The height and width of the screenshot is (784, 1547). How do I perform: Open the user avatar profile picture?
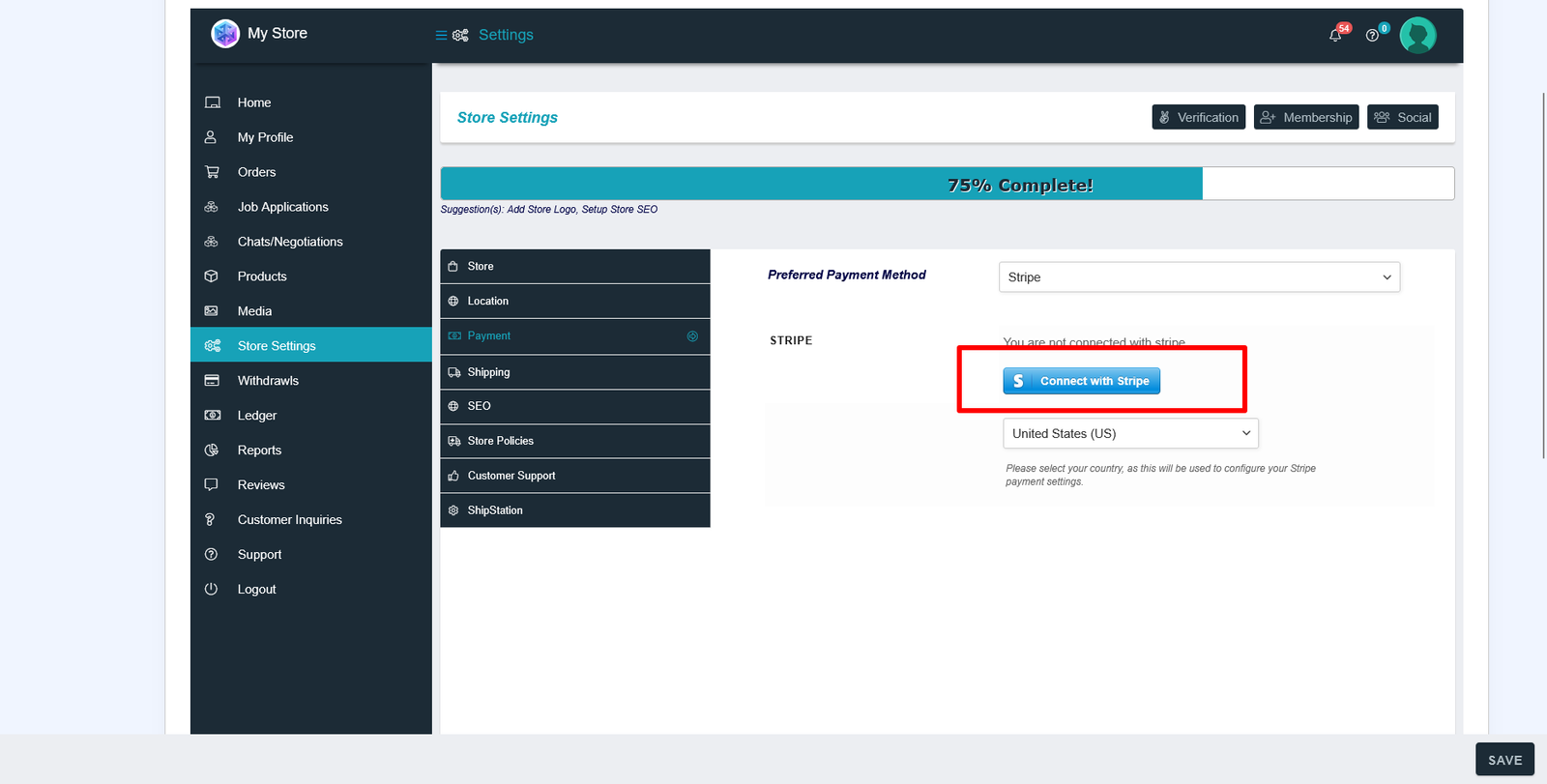[x=1417, y=36]
